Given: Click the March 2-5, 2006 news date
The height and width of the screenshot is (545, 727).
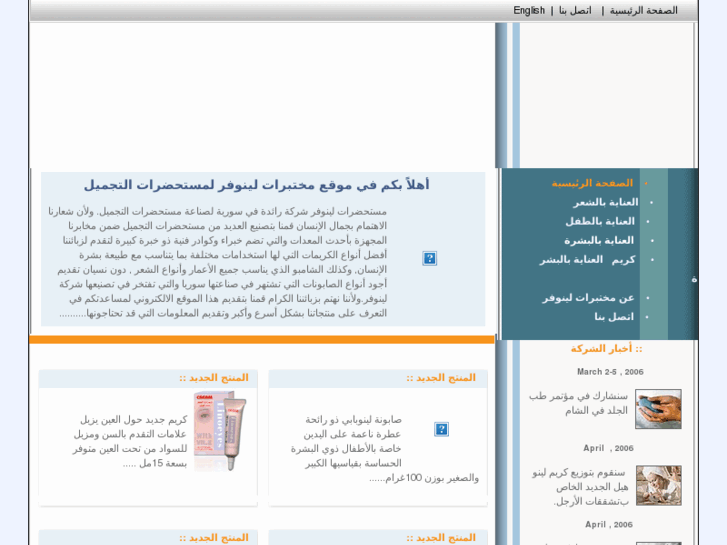Looking at the screenshot, I should (x=610, y=372).
